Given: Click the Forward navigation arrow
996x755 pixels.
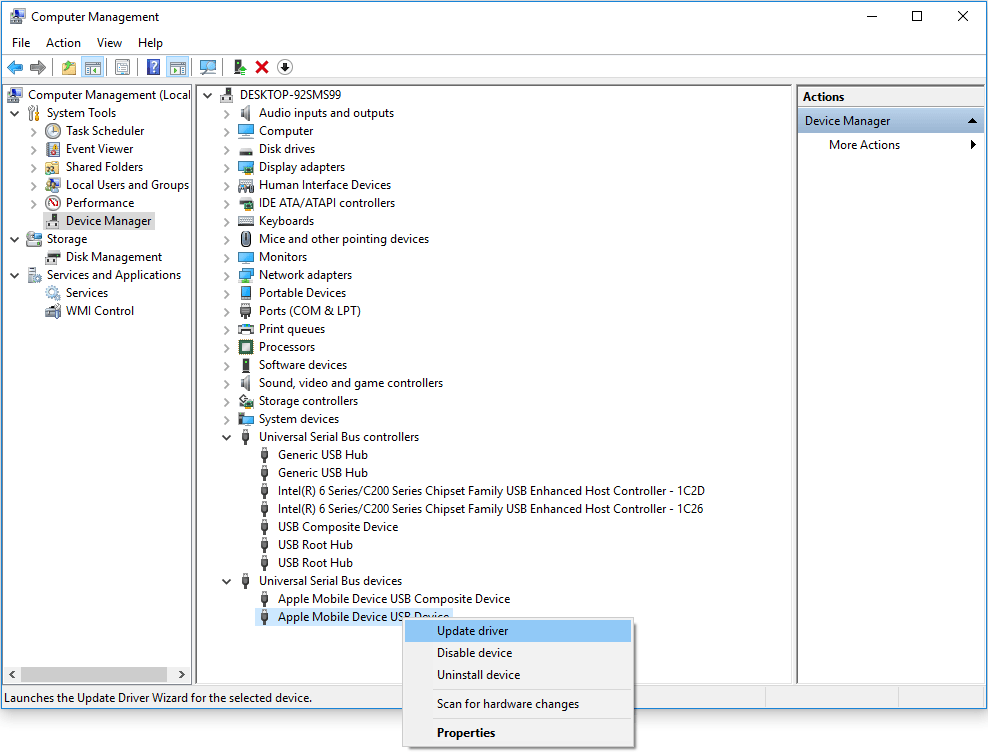Looking at the screenshot, I should coord(38,67).
